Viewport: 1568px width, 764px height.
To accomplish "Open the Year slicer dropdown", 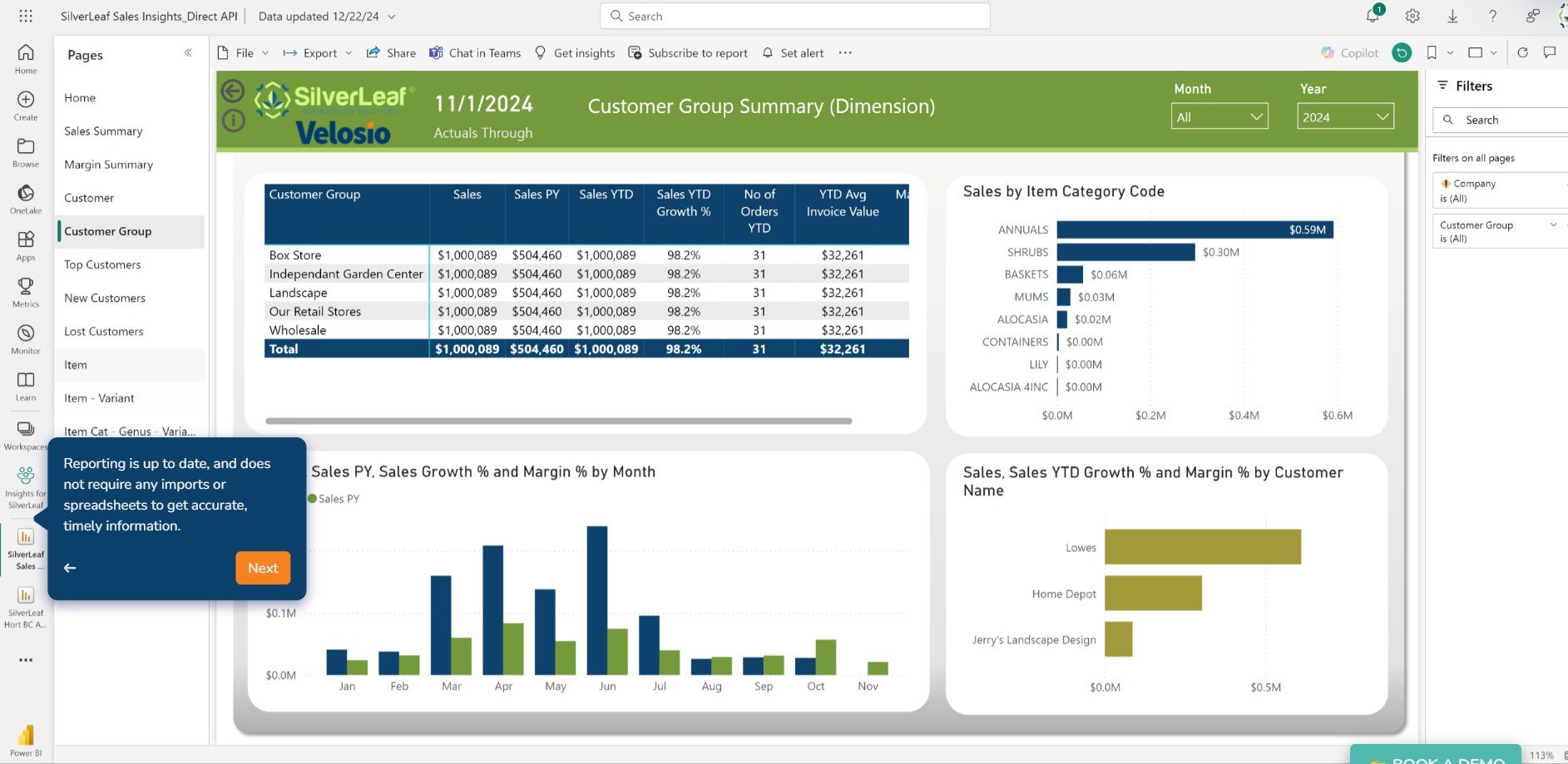I will pyautogui.click(x=1345, y=116).
